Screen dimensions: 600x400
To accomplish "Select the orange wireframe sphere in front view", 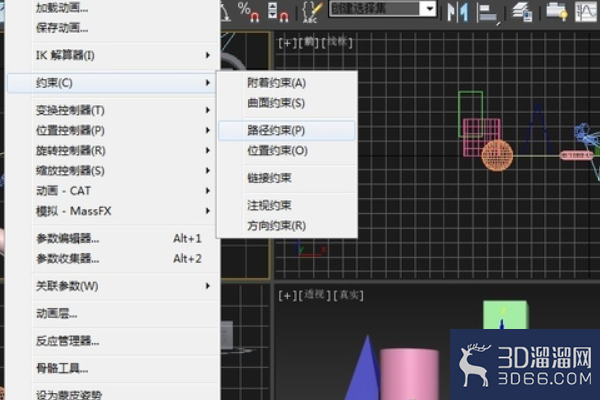I will click(x=497, y=155).
